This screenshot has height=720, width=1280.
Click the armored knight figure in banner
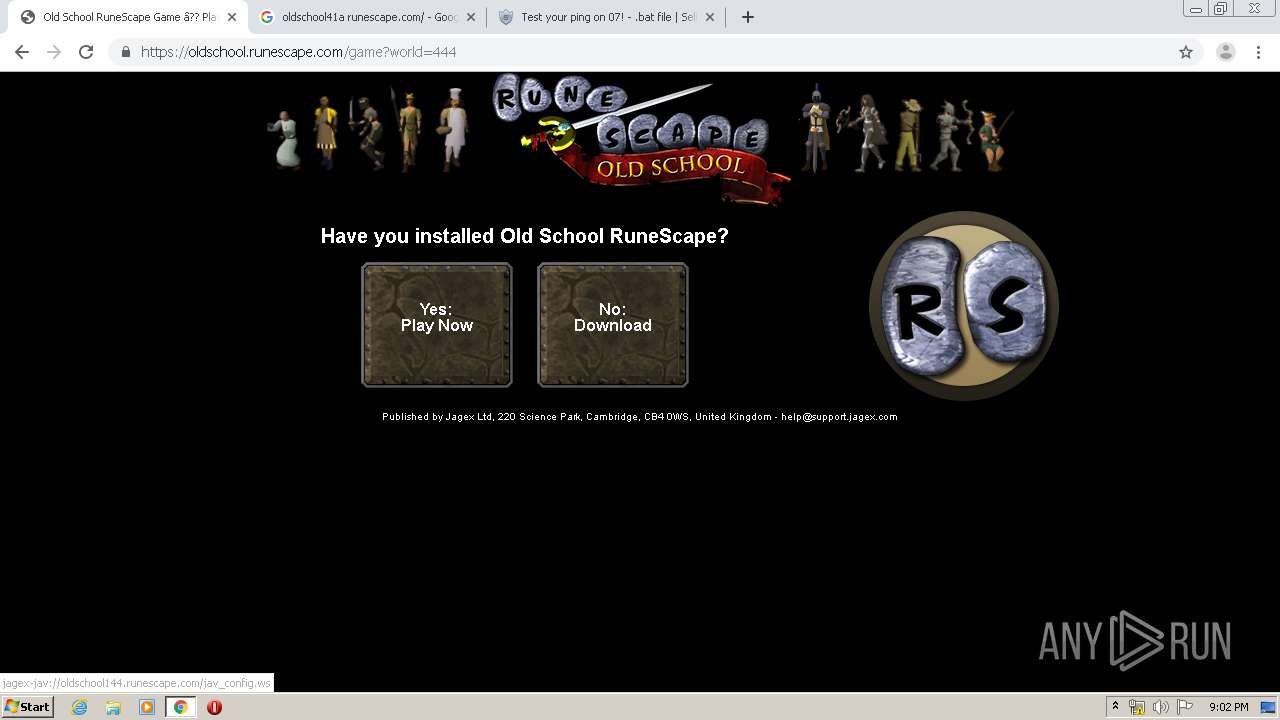817,128
